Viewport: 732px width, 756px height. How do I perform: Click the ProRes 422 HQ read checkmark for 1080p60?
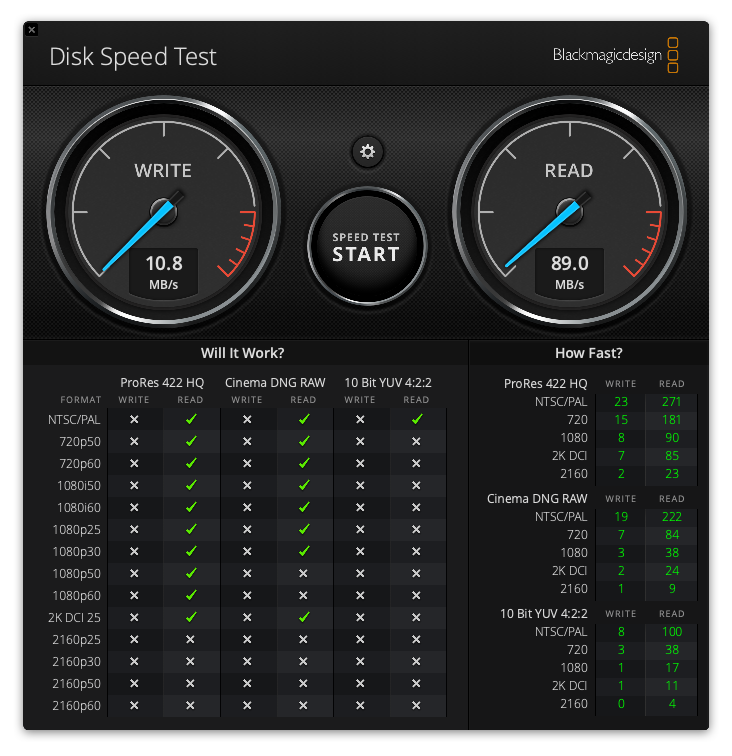pos(191,595)
